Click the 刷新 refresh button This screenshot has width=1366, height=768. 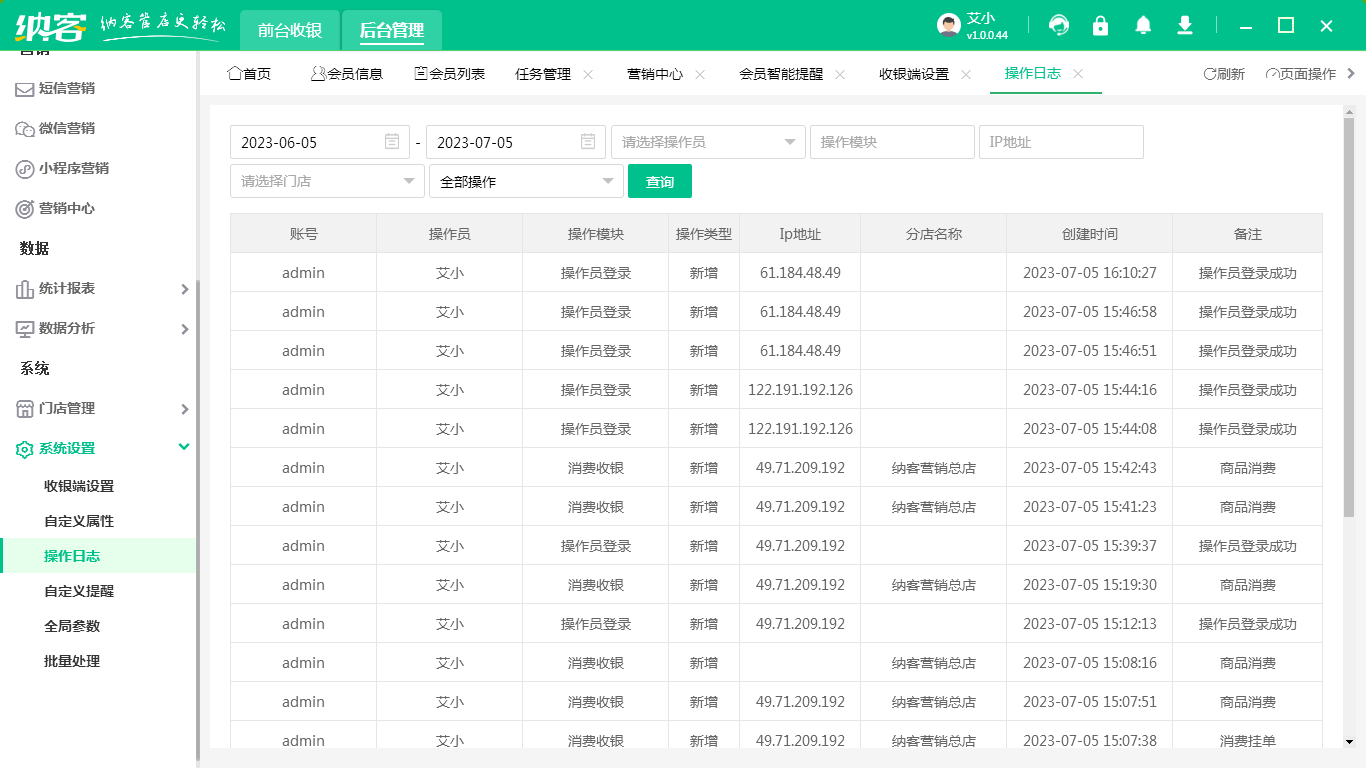1224,74
